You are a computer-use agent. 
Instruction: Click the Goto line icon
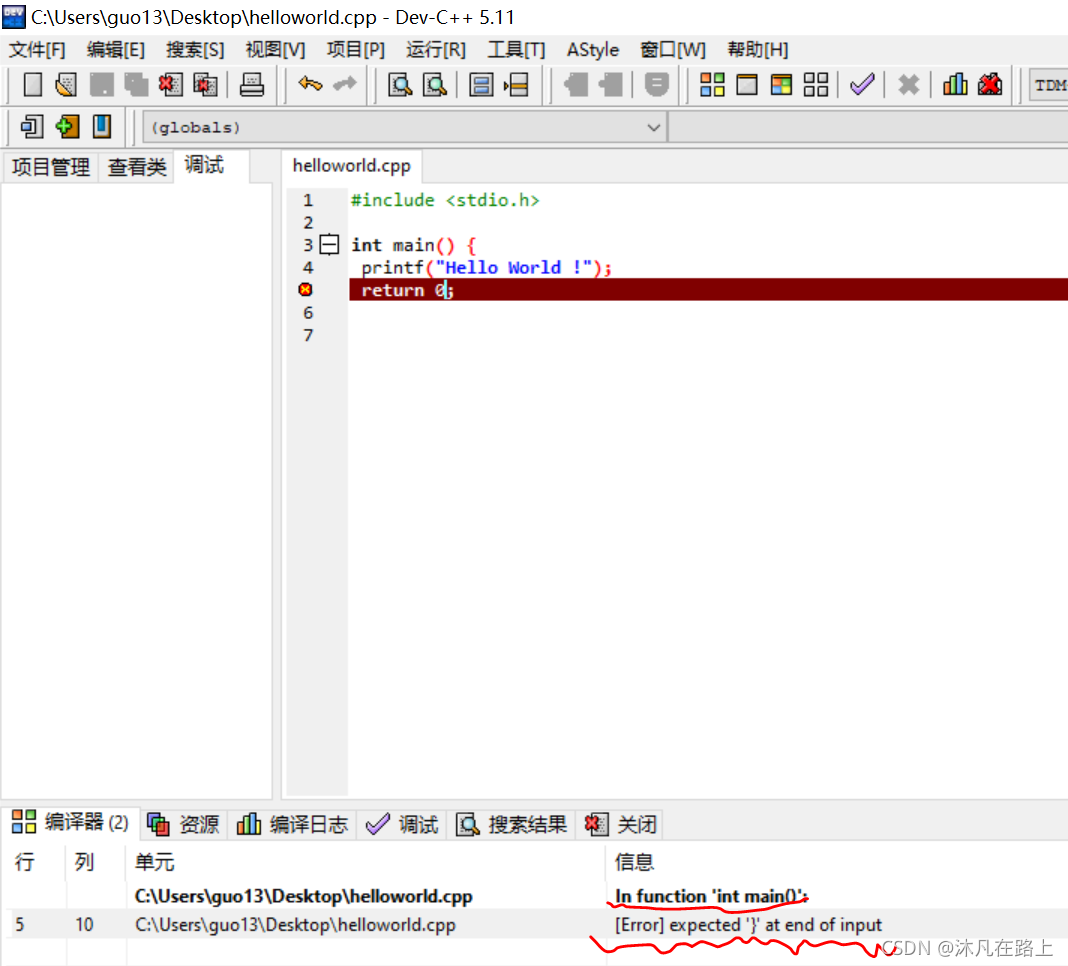pos(516,84)
